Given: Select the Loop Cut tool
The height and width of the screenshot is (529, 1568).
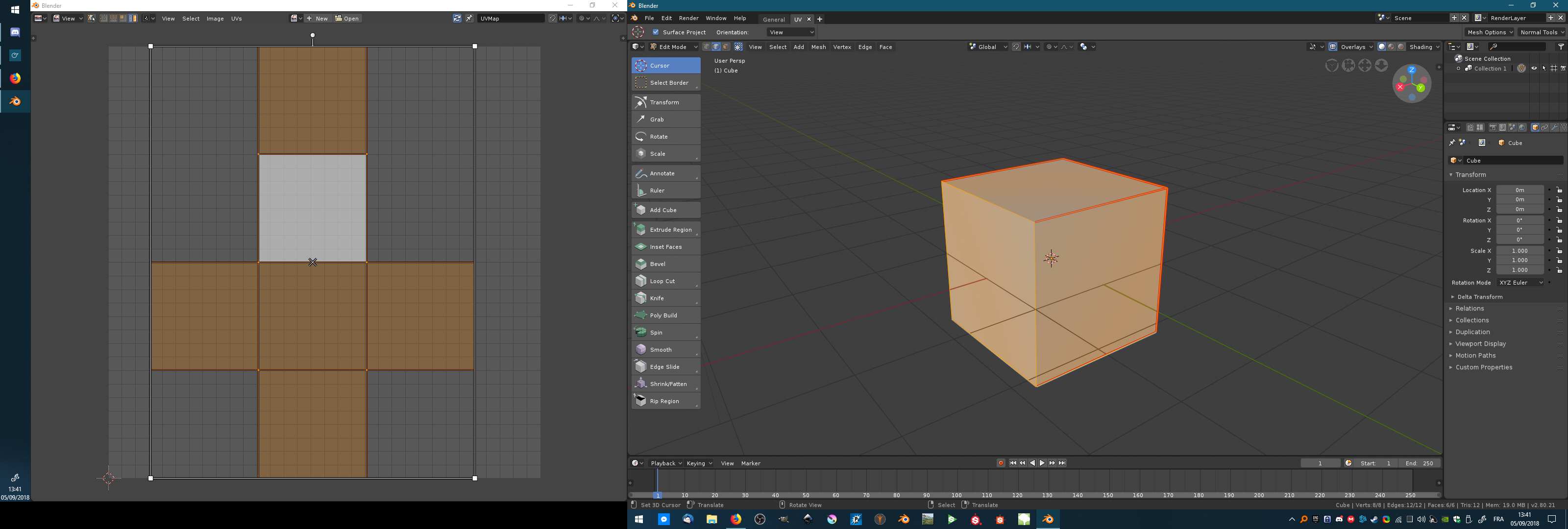Looking at the screenshot, I should [x=666, y=281].
